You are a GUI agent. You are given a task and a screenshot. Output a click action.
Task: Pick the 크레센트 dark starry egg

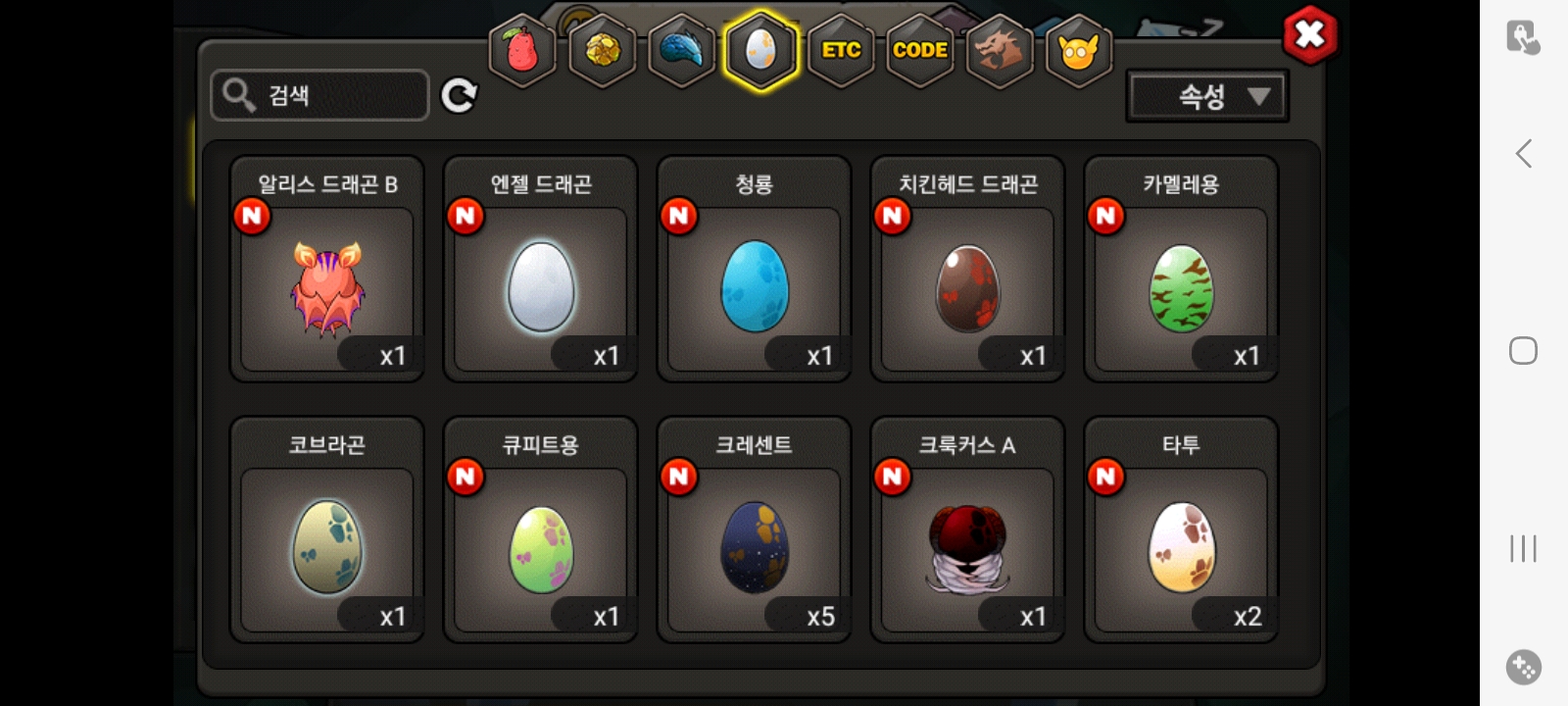pyautogui.click(x=755, y=529)
